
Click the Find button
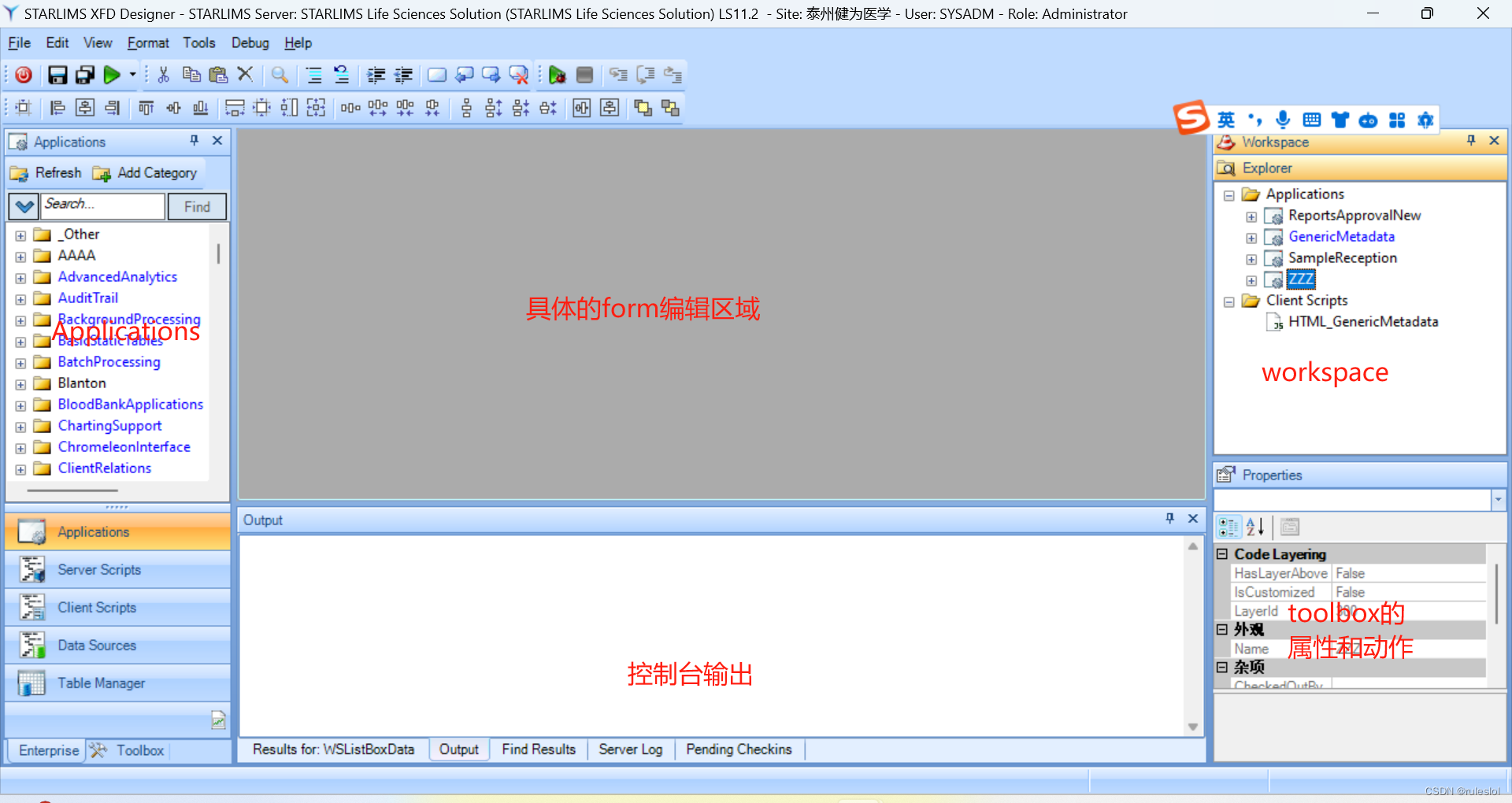196,206
